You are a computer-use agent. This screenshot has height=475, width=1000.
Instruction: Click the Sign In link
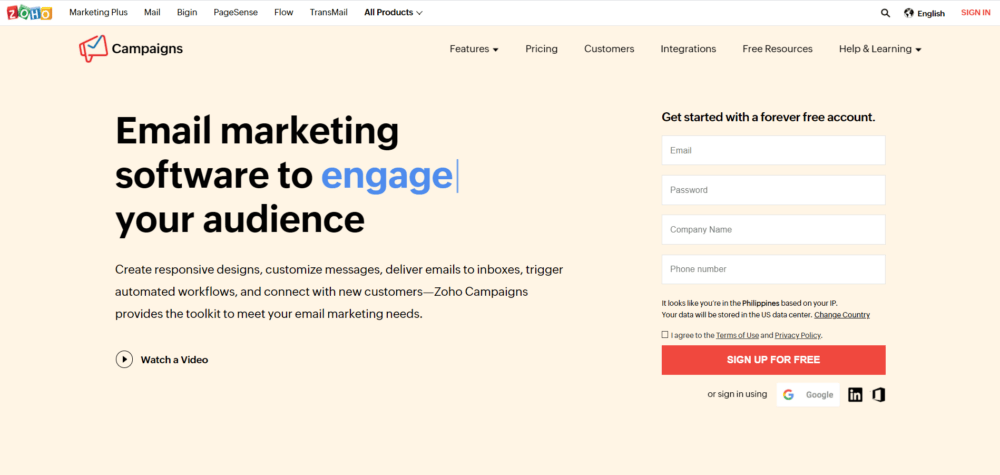click(975, 13)
